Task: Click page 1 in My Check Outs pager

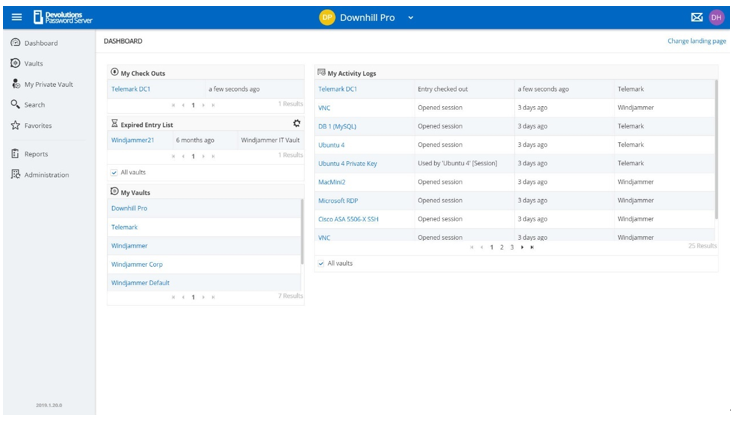Action: point(193,105)
